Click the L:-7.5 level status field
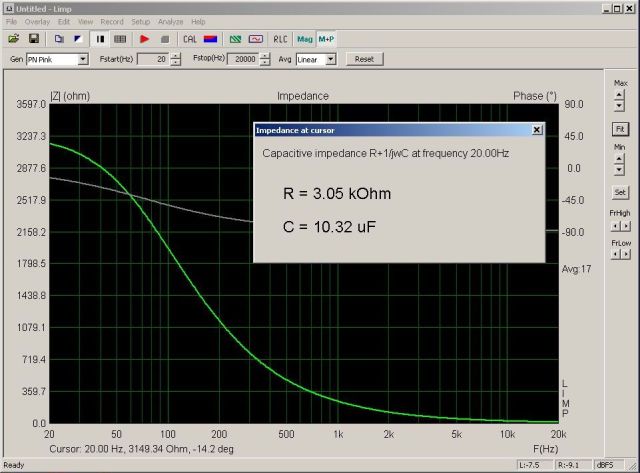 [534, 465]
